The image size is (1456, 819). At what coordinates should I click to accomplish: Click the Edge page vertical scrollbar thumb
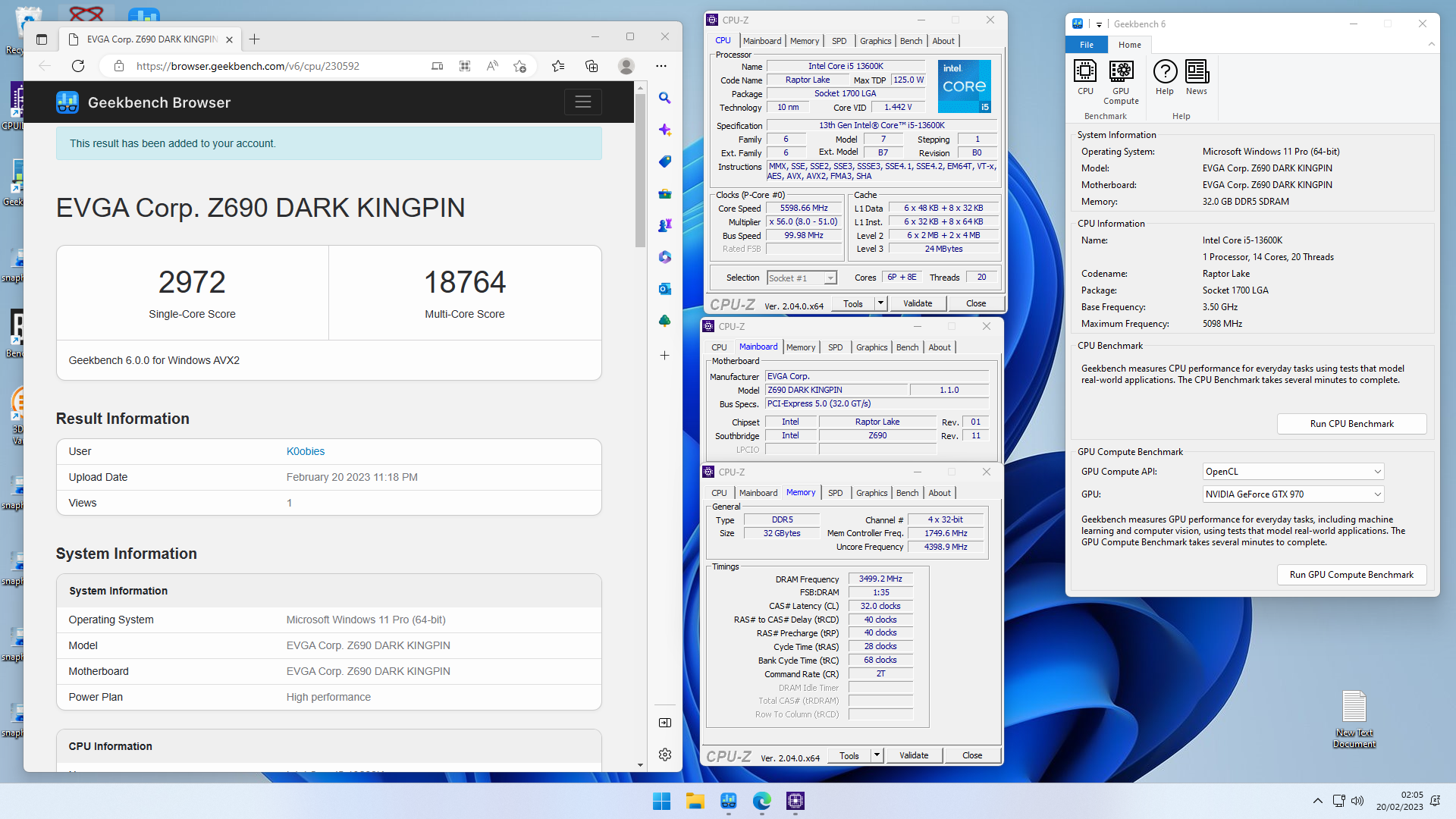point(640,171)
